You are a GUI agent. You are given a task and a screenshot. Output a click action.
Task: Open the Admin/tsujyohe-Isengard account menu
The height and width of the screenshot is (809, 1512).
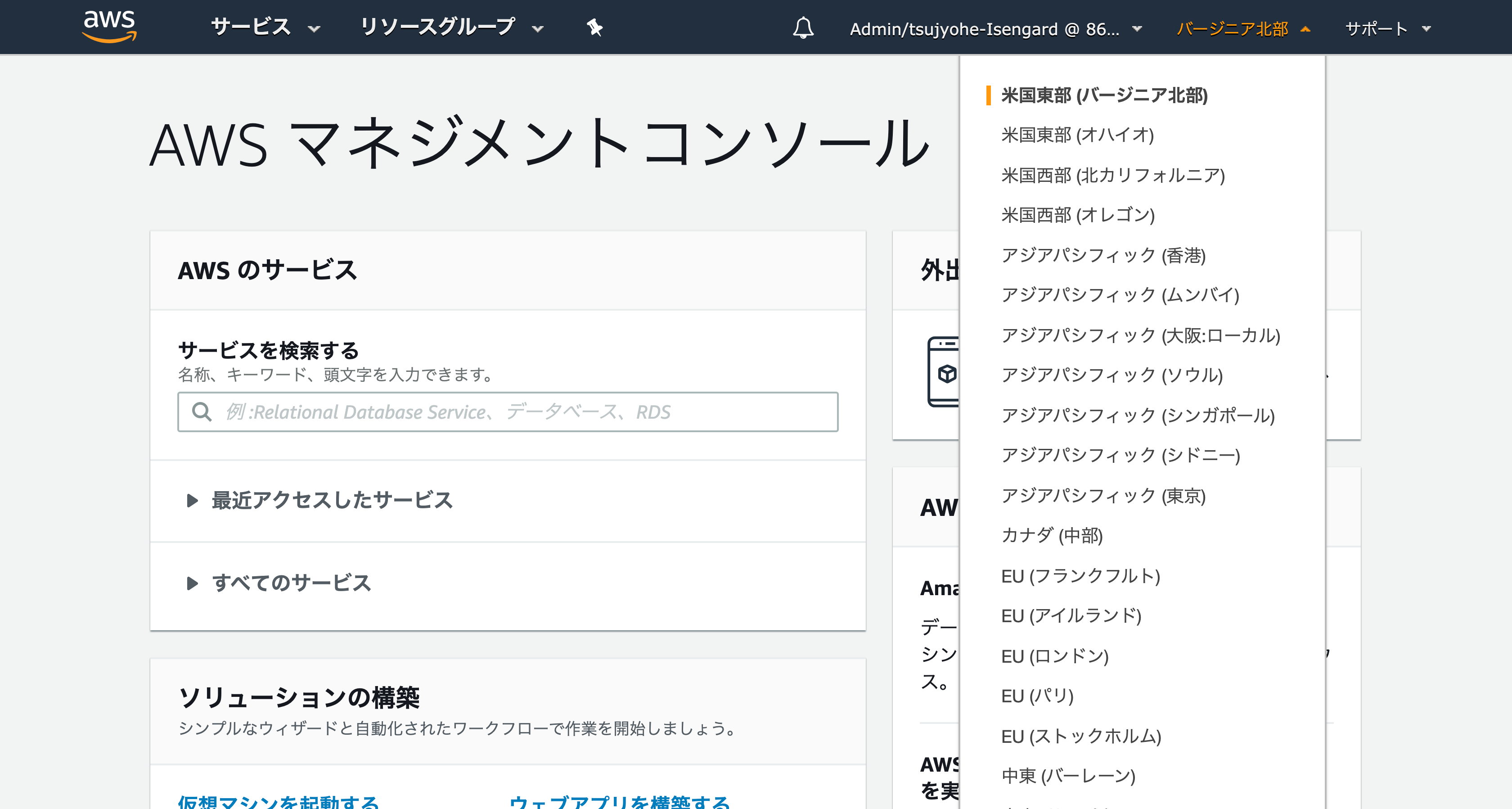tap(995, 29)
